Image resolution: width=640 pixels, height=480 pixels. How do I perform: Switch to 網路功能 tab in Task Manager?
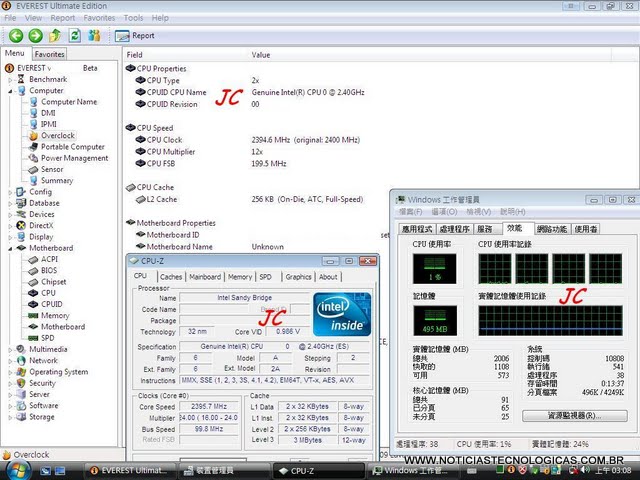[x=552, y=229]
